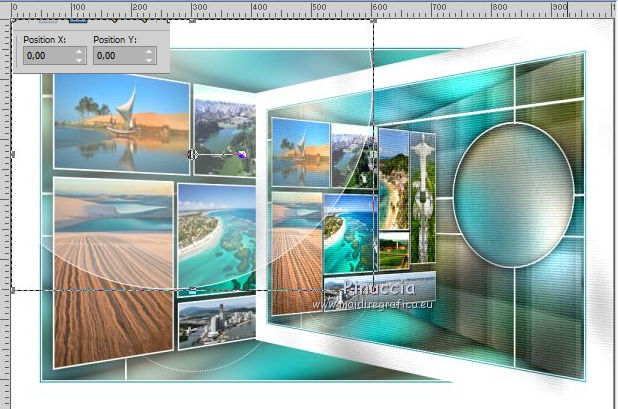Click the left-middle selection handle
Screen dimensions: 618x409
(x=12, y=155)
